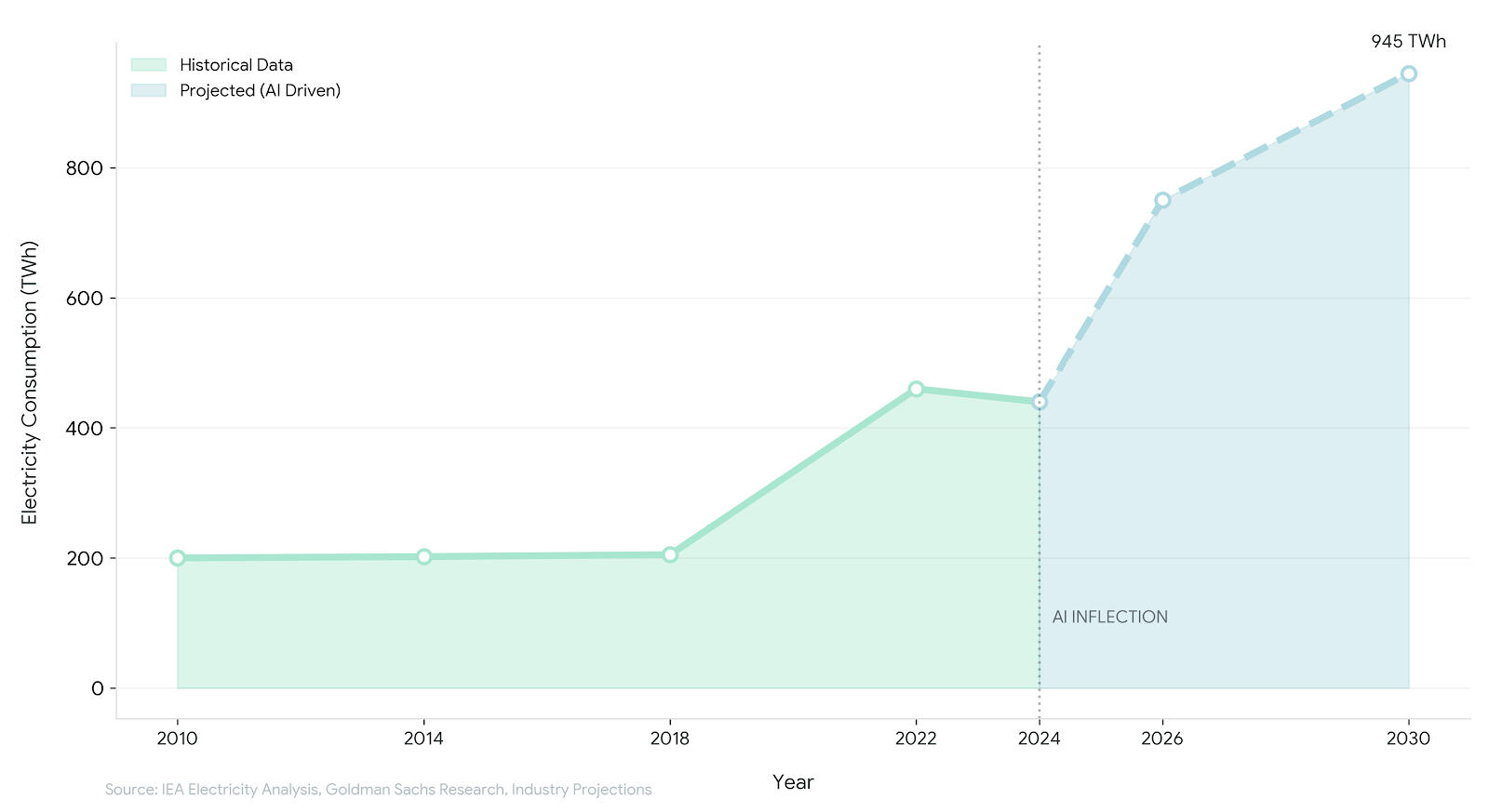Select the 2024 data point on the dotted line

(x=1039, y=402)
